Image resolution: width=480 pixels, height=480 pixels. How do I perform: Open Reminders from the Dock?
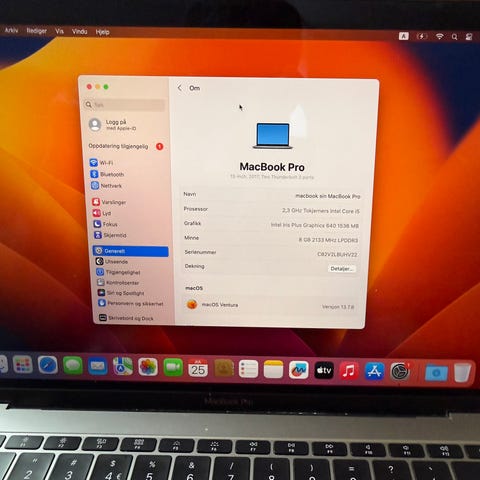click(x=248, y=369)
